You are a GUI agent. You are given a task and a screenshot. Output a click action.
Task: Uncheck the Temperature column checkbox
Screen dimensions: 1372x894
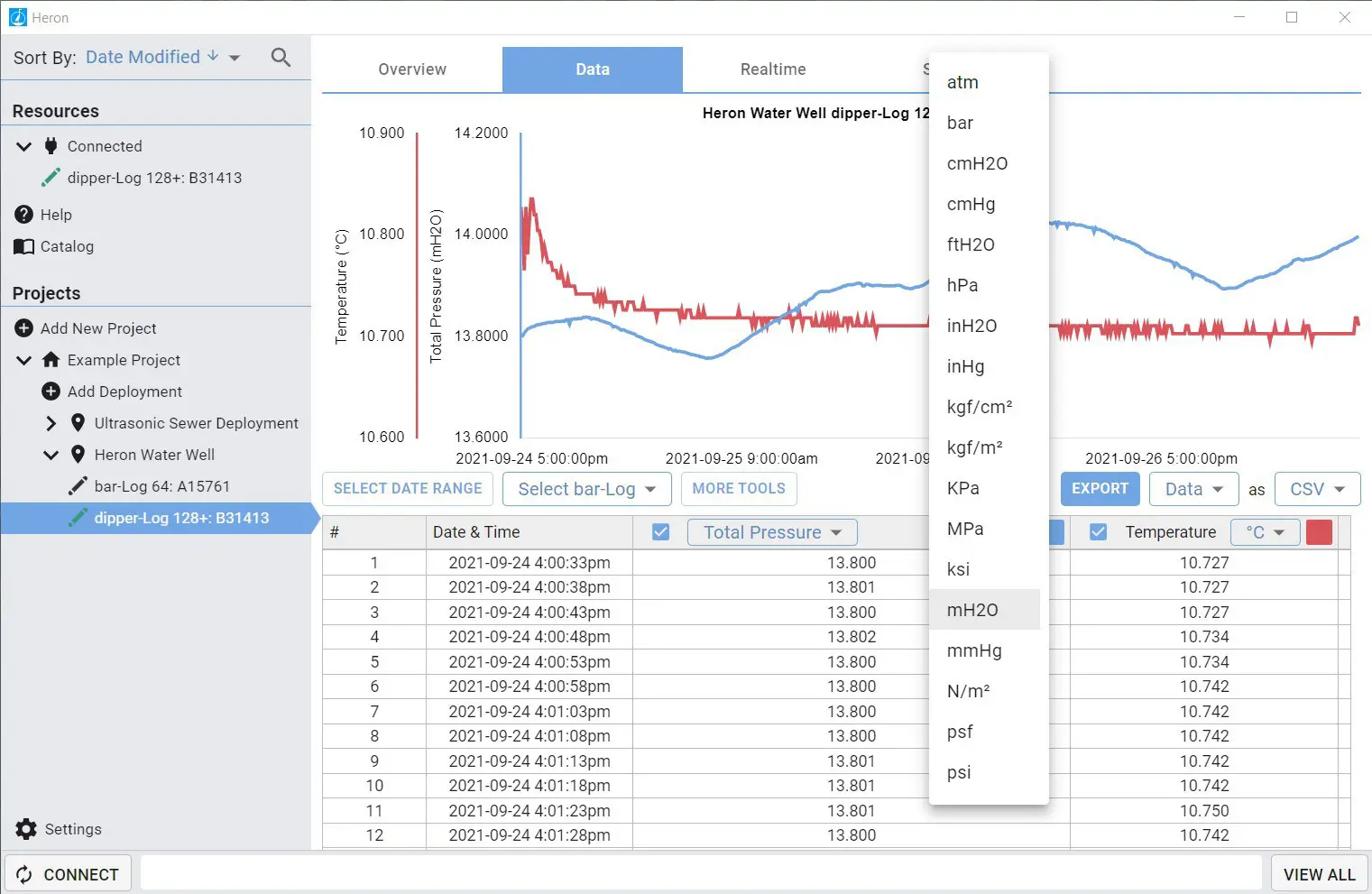point(1098,532)
